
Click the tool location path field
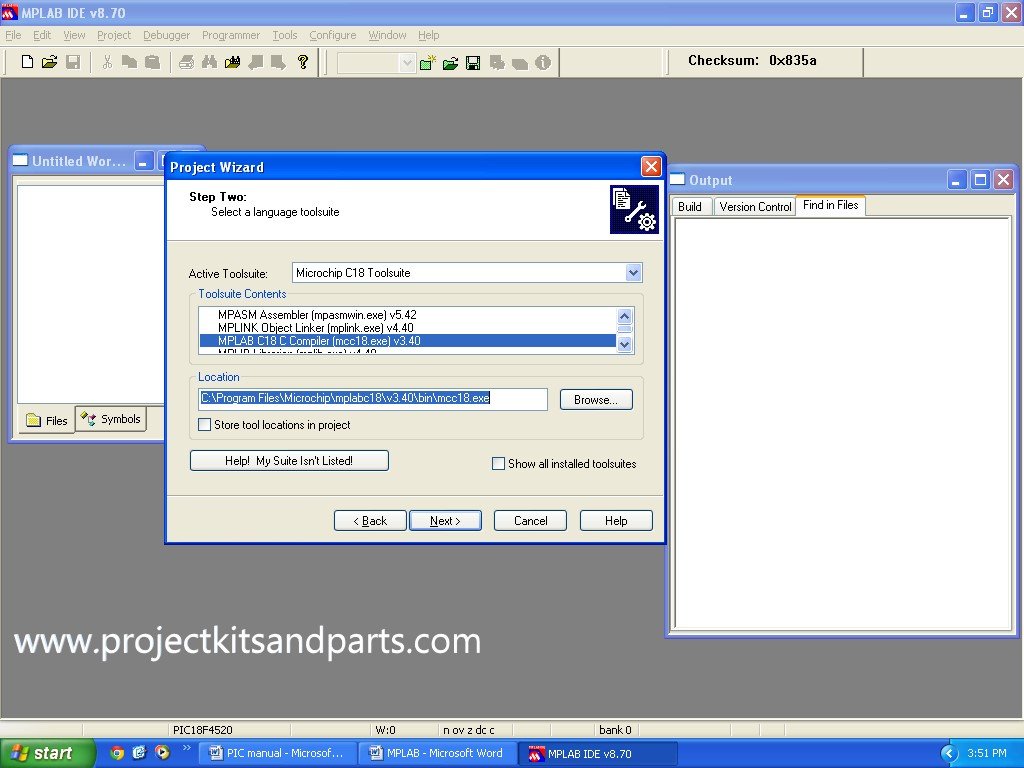click(372, 399)
